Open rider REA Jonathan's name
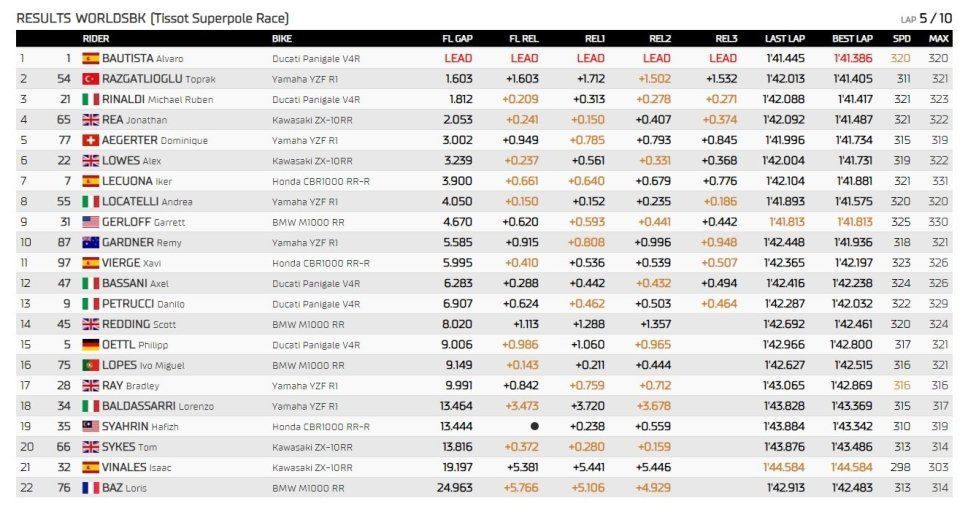The width and height of the screenshot is (976, 520). (x=134, y=120)
